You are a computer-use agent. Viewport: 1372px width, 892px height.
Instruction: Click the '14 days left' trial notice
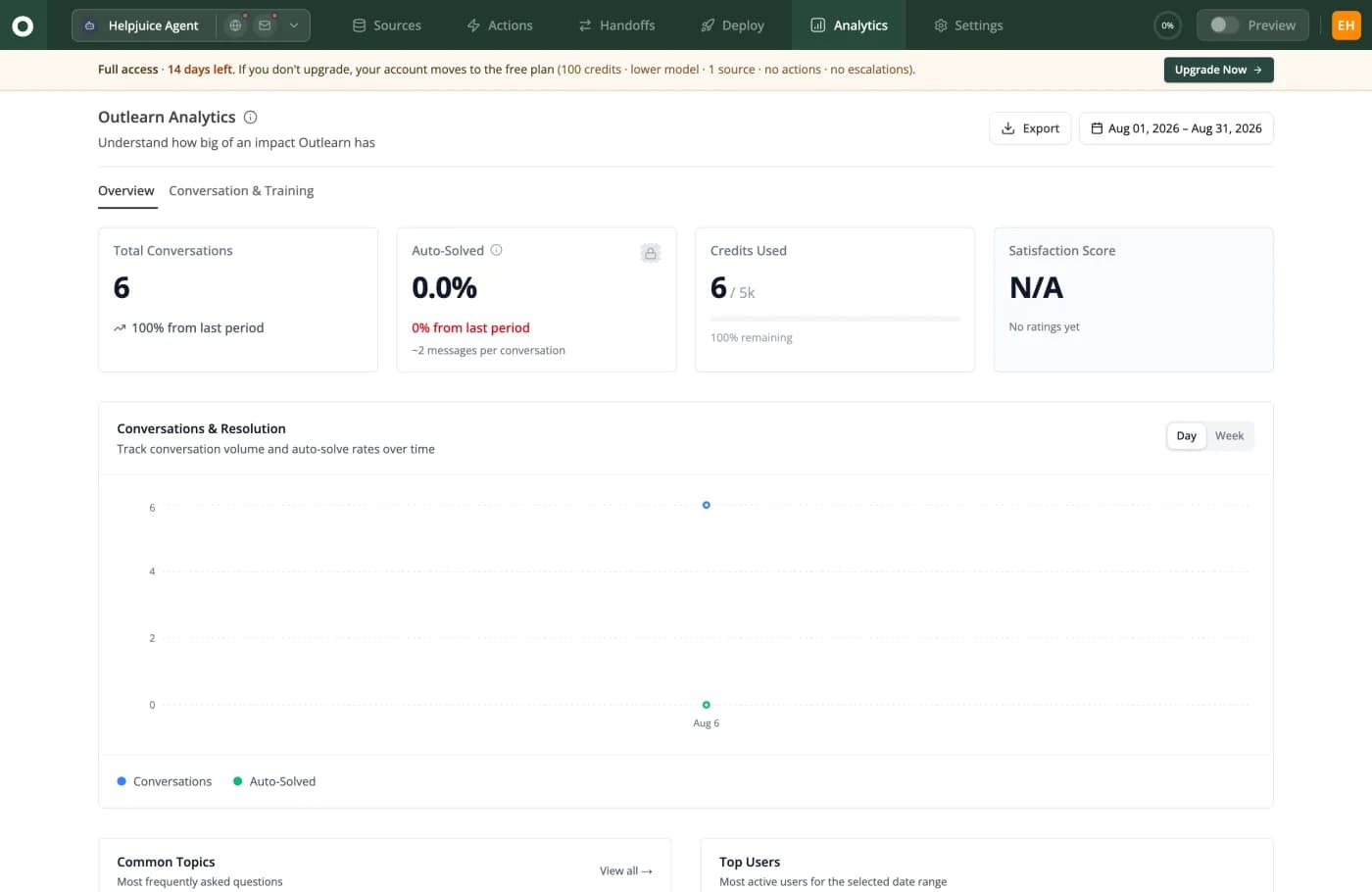point(200,70)
